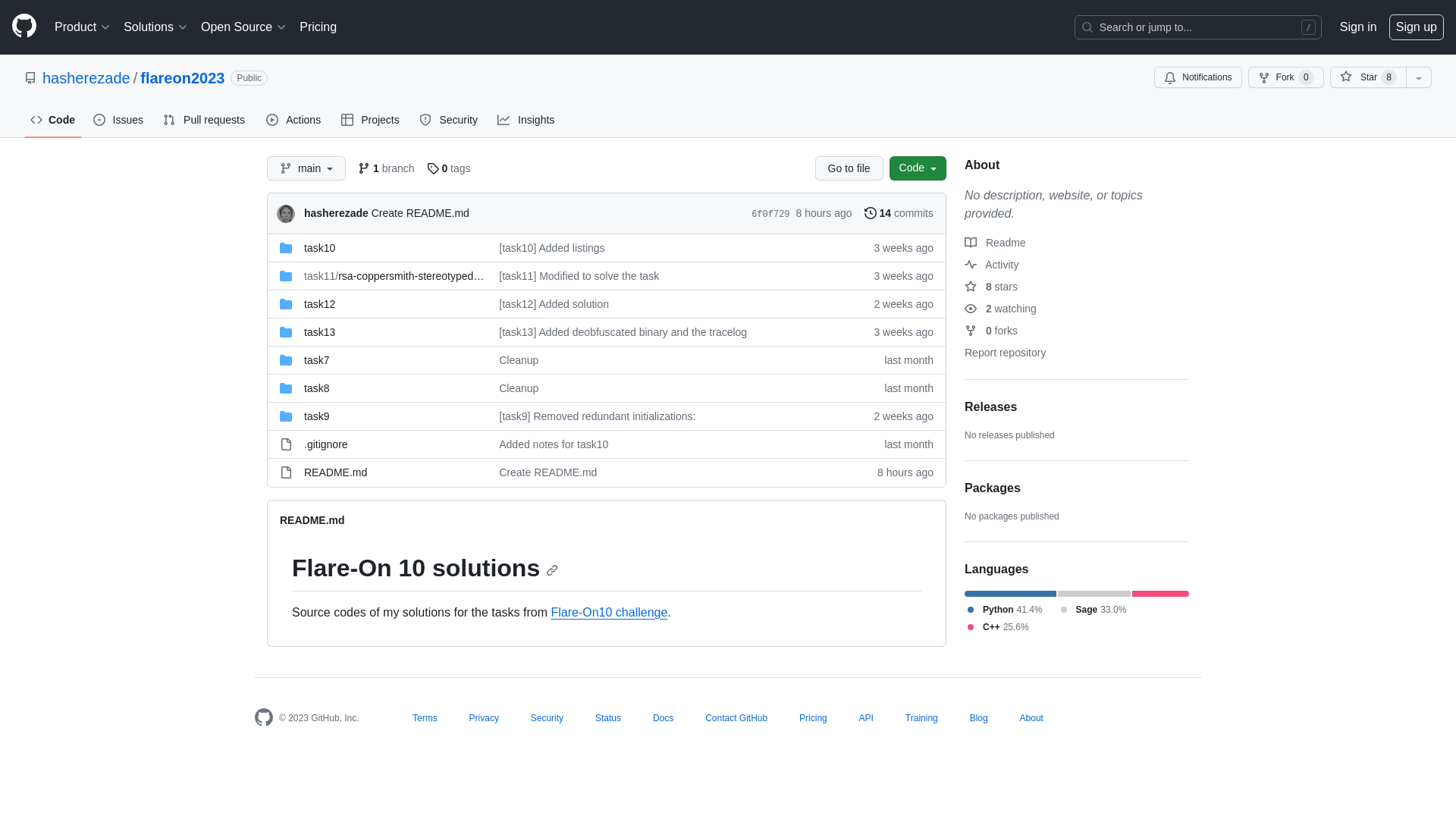1456x819 pixels.
Task: Open the flareon2023 repository name link
Action: coord(183,78)
